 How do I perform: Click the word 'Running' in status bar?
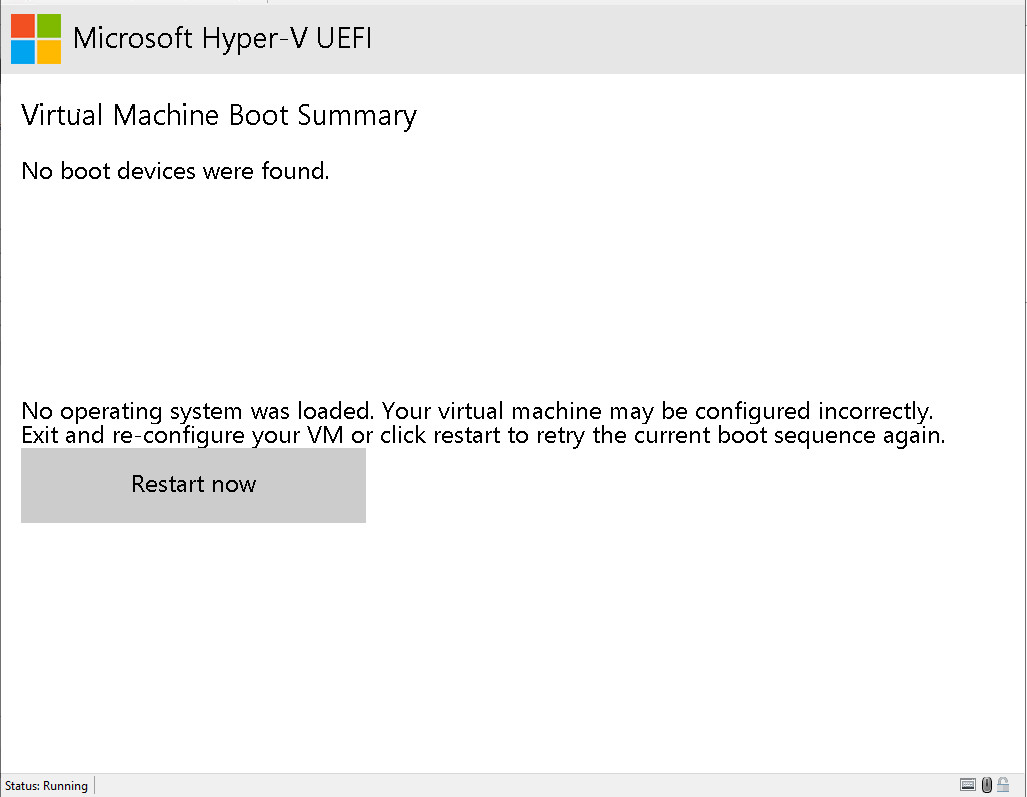(65, 785)
